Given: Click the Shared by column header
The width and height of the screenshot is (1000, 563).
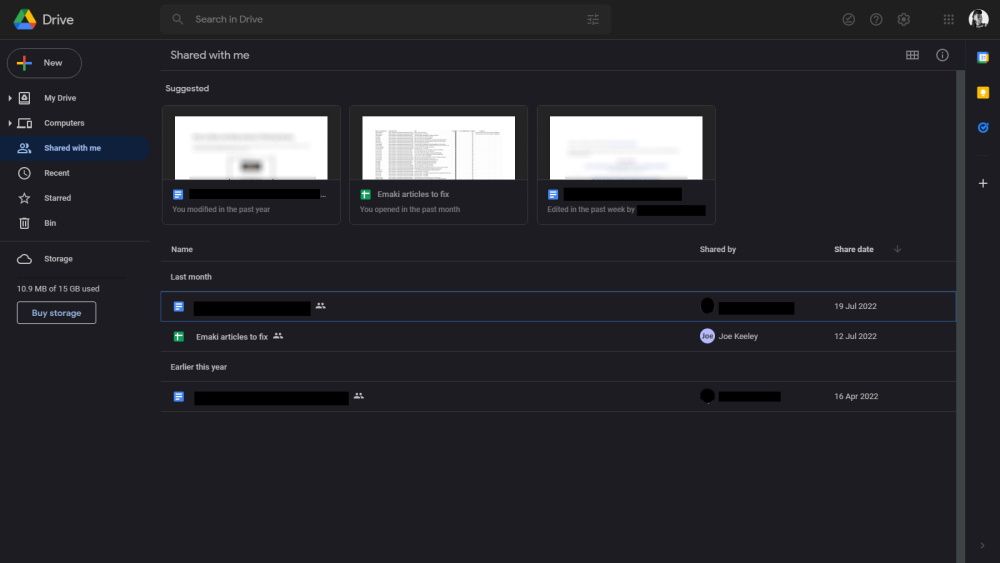Looking at the screenshot, I should pos(717,249).
